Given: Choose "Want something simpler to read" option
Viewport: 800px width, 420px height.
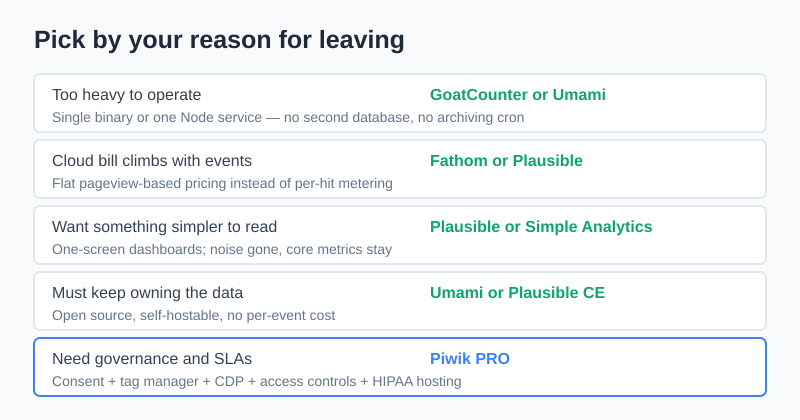Looking at the screenshot, I should coord(400,235).
